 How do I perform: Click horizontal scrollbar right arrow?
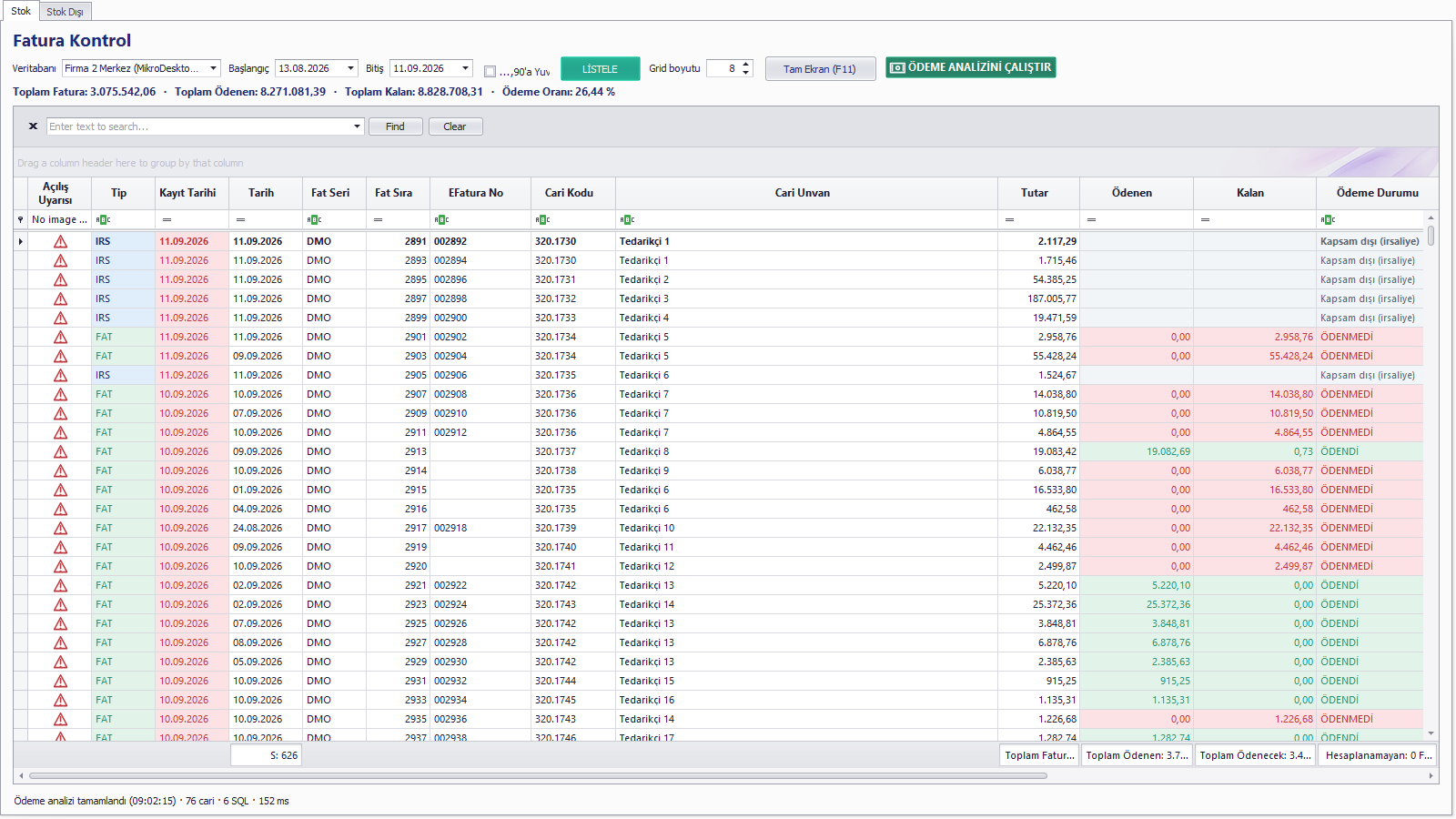(1431, 776)
